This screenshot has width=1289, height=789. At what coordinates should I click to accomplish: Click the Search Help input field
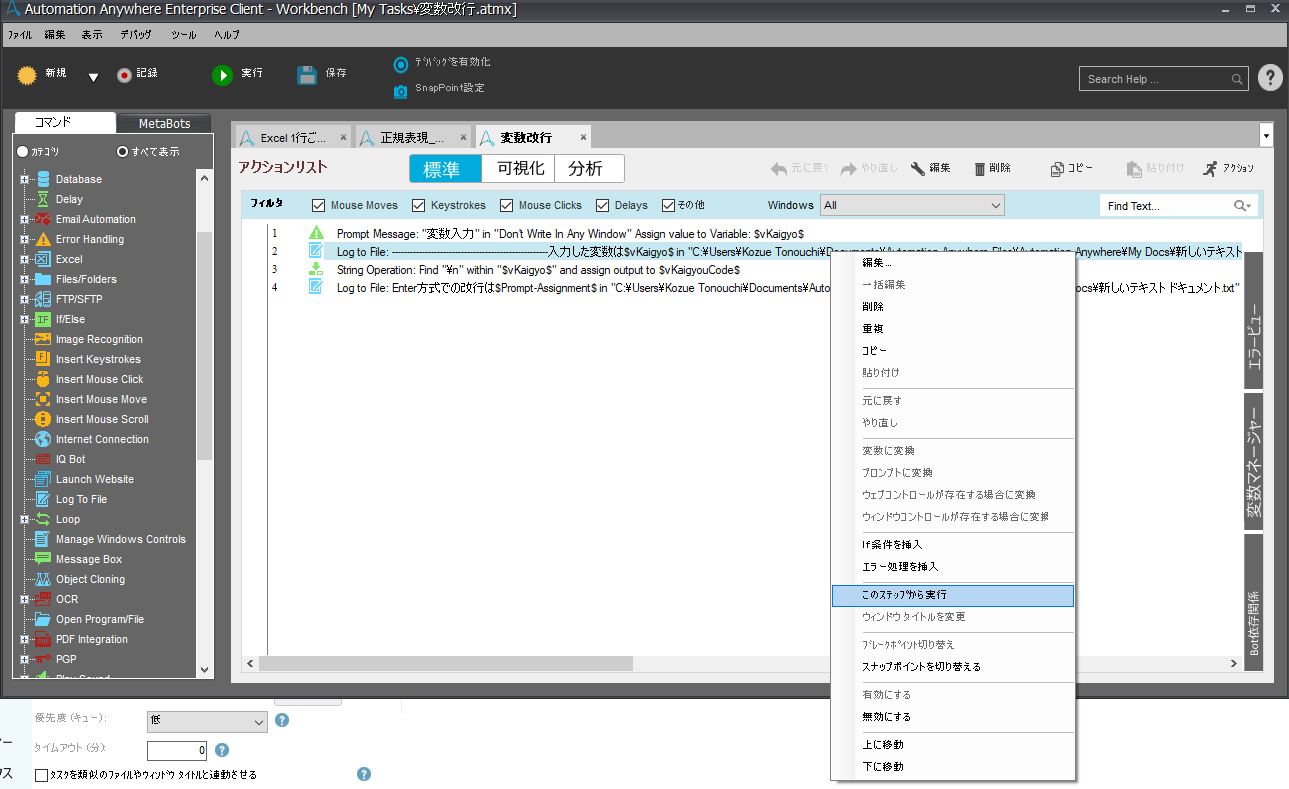[x=1164, y=79]
